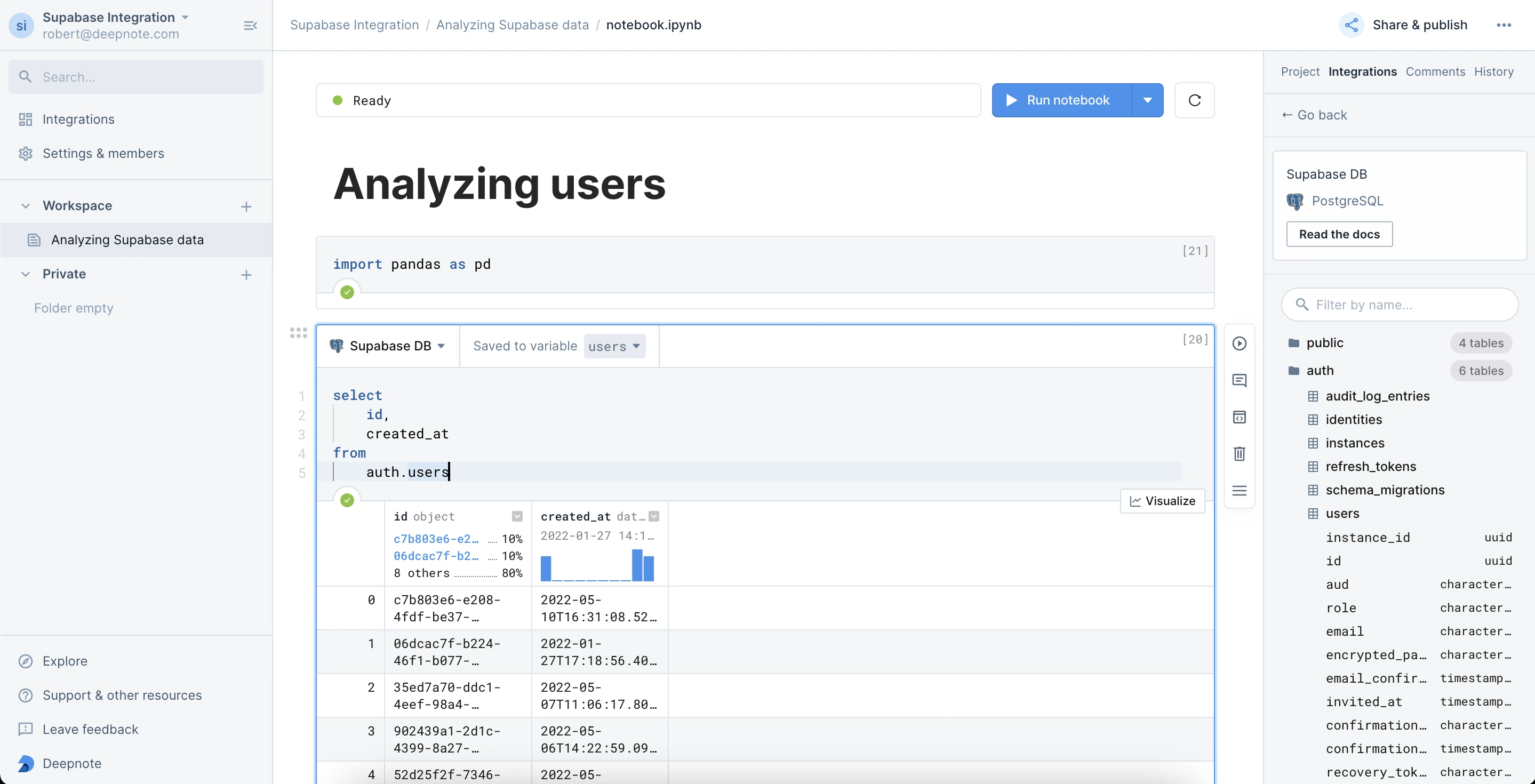Delete the SQL block with trash icon
1535x784 pixels.
[1239, 453]
